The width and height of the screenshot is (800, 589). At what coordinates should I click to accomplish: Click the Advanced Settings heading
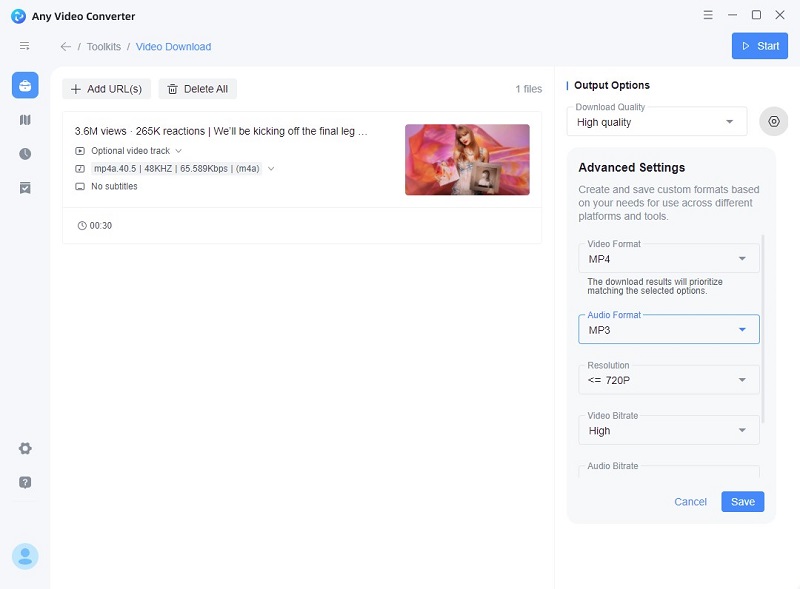click(632, 167)
